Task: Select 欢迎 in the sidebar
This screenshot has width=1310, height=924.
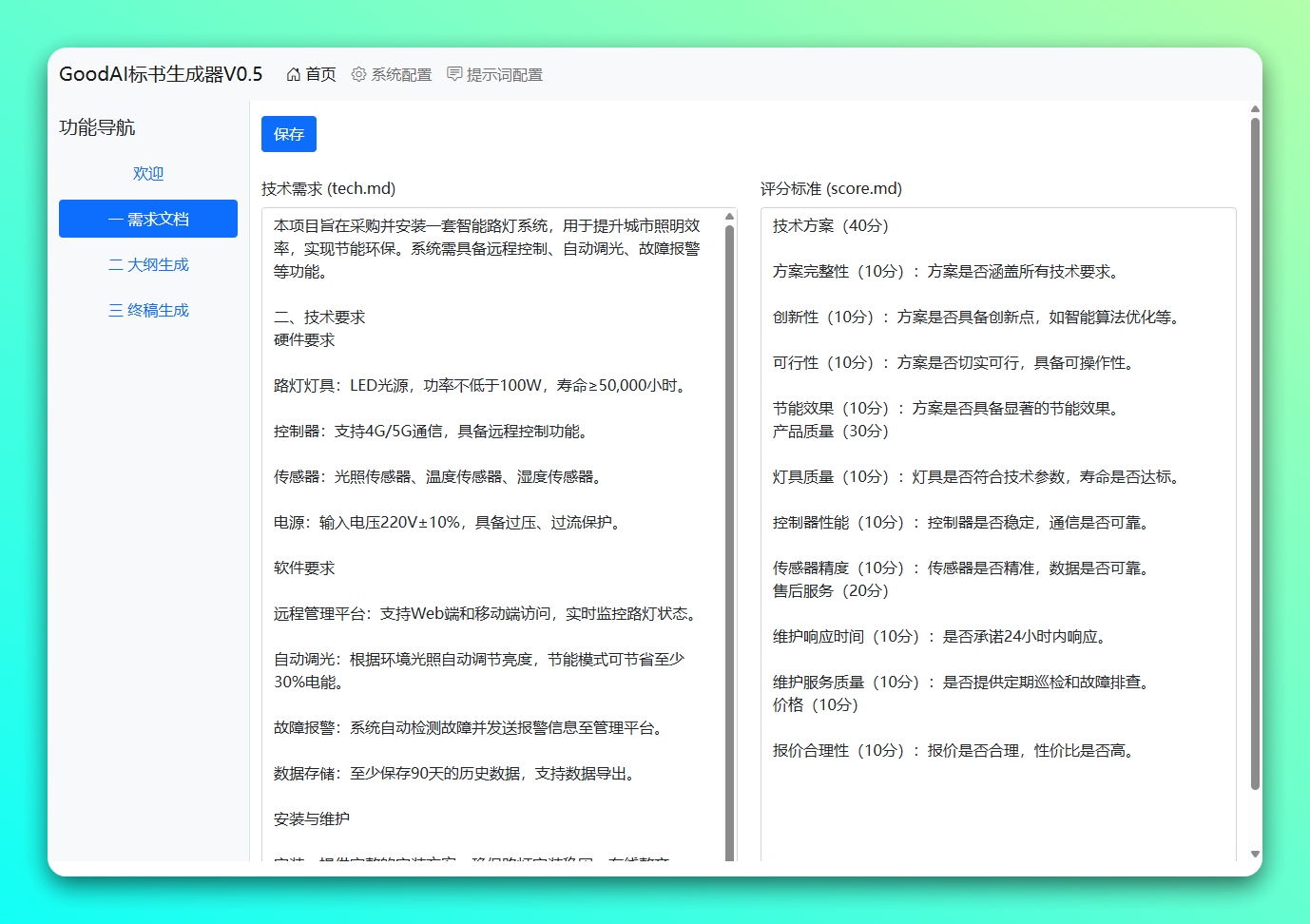Action: tap(148, 173)
